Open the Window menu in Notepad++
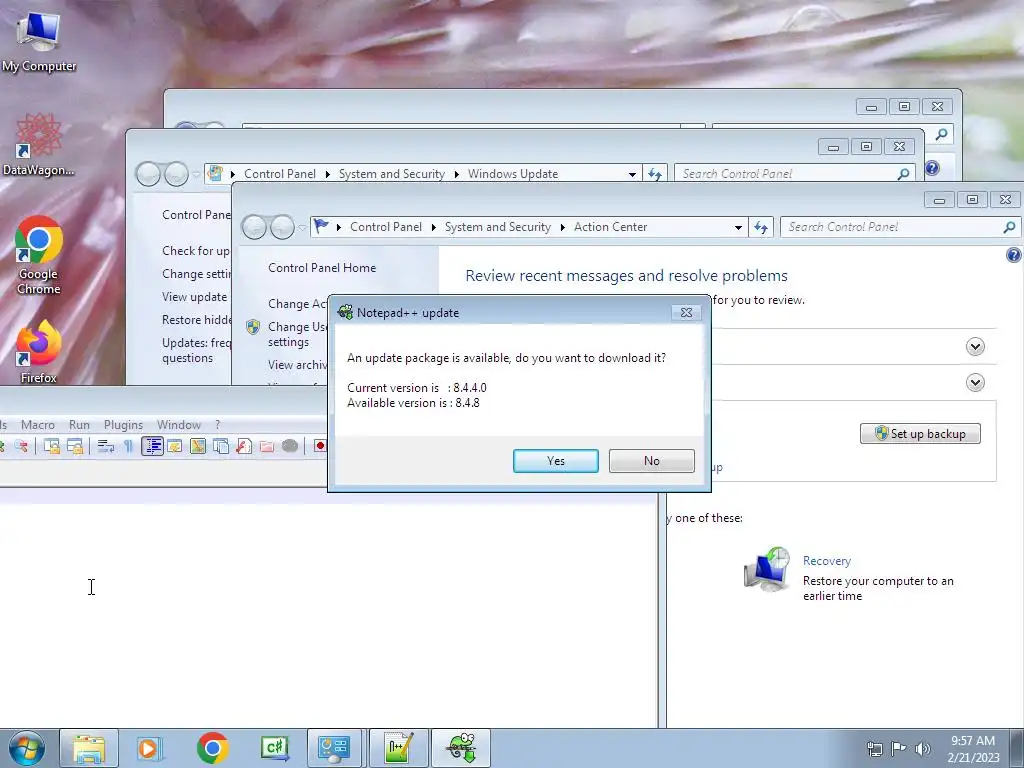The height and width of the screenshot is (768, 1024). click(x=178, y=424)
